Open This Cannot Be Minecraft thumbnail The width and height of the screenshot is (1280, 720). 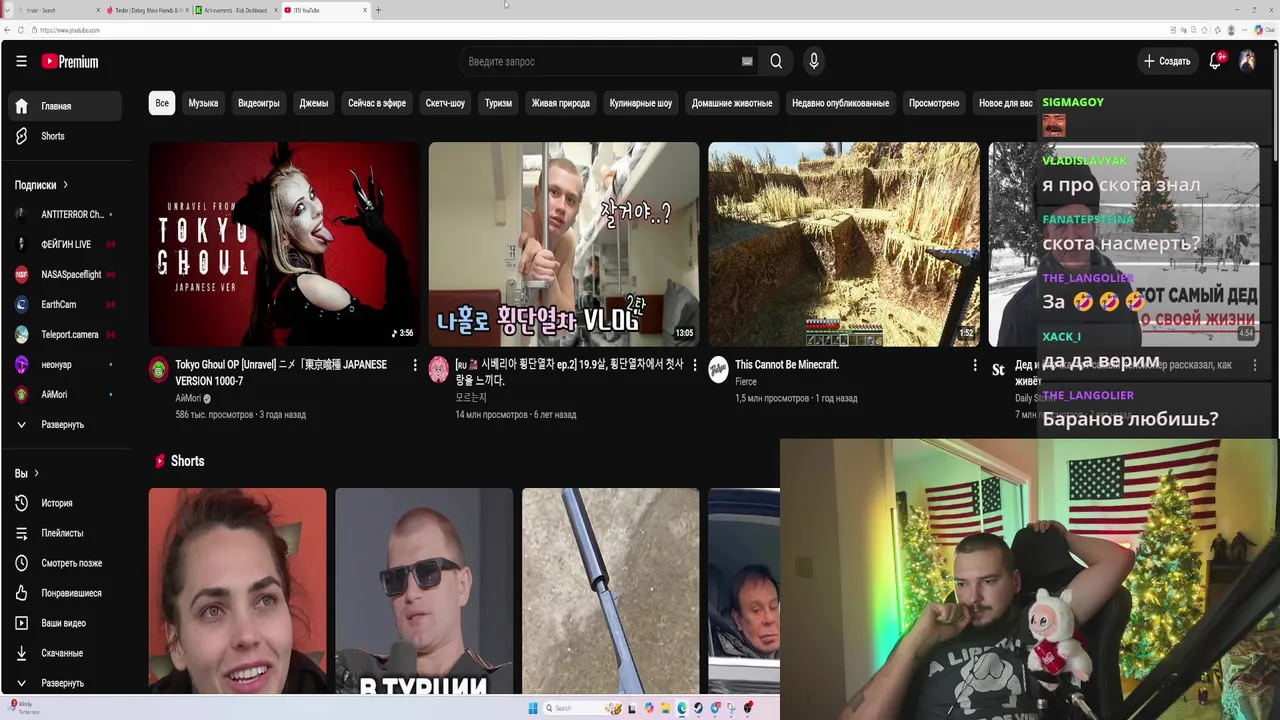point(844,244)
